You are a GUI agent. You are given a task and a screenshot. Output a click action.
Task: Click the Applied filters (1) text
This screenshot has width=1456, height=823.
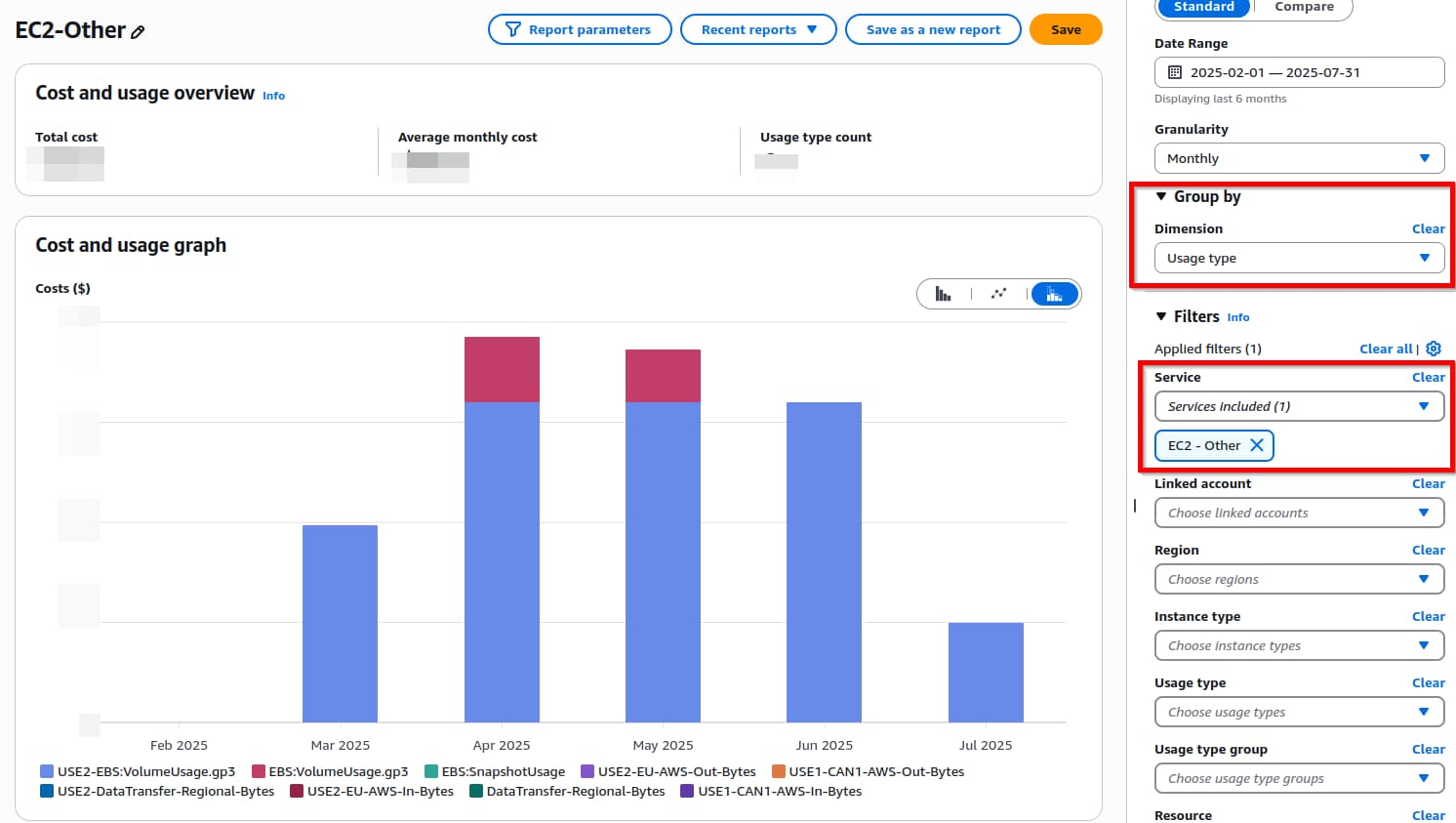pyautogui.click(x=1207, y=349)
